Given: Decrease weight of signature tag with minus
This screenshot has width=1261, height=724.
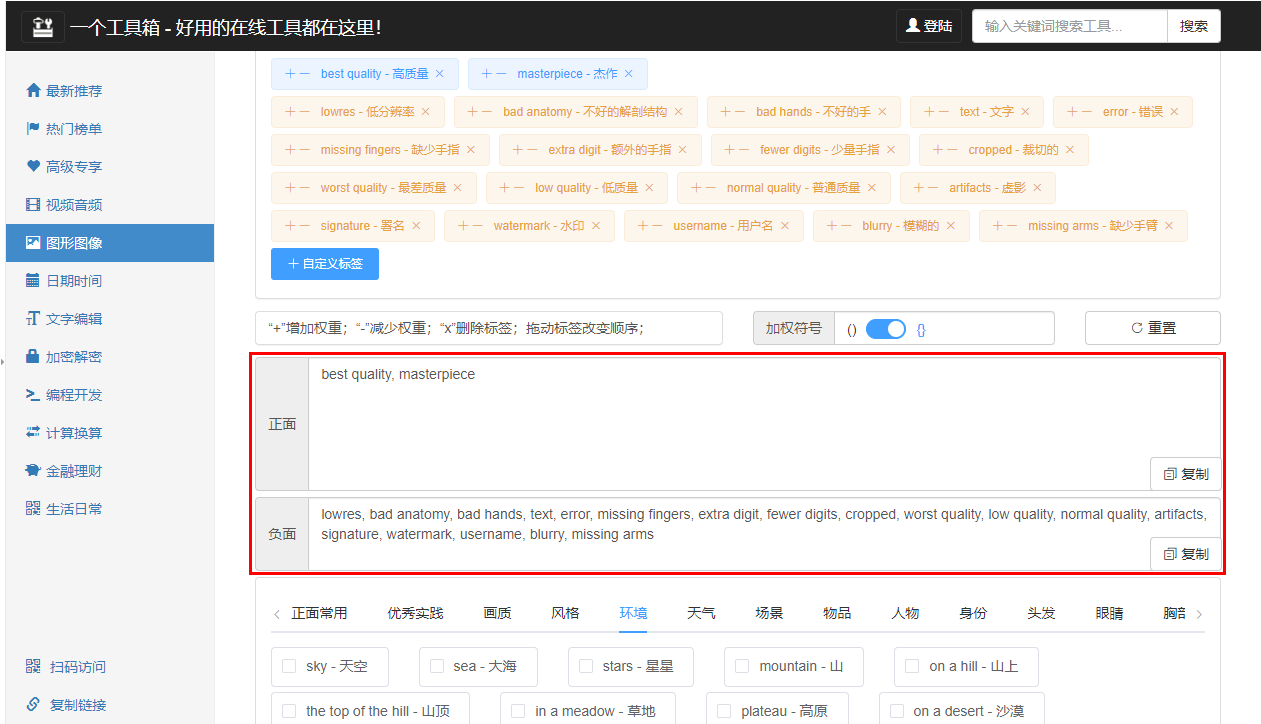Looking at the screenshot, I should click(x=304, y=226).
